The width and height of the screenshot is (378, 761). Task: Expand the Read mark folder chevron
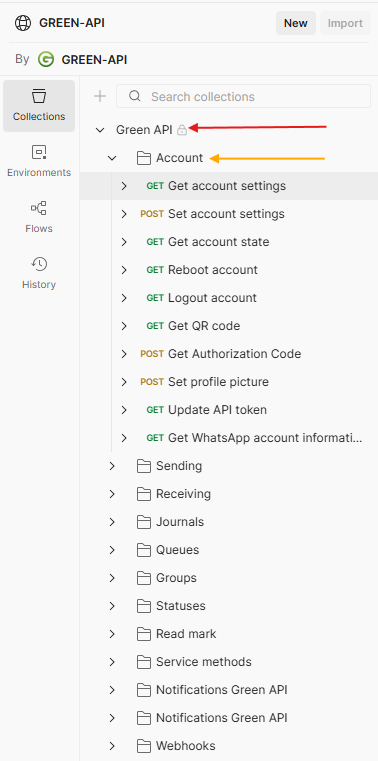tap(112, 634)
